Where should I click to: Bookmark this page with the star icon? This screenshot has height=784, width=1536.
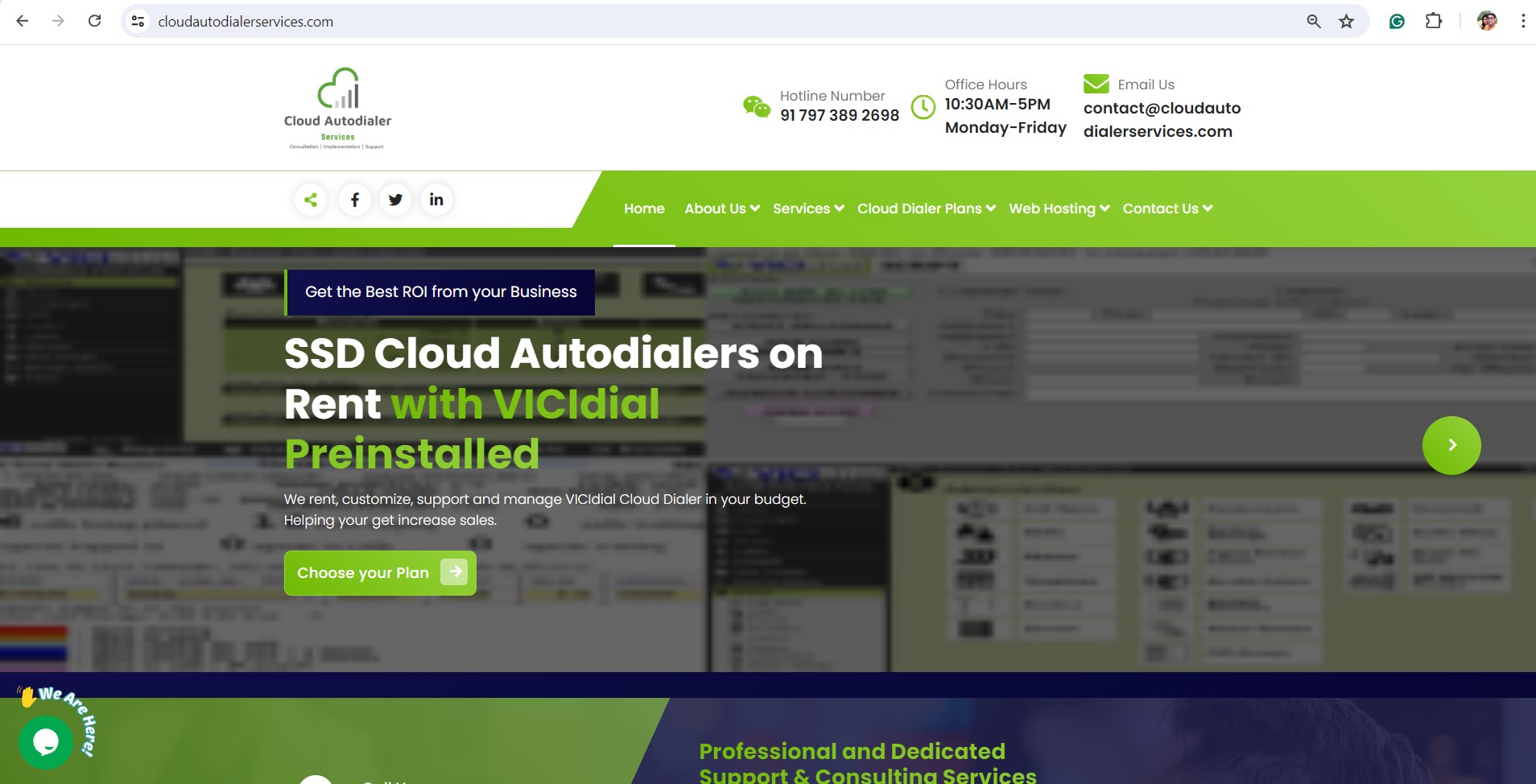click(x=1346, y=21)
